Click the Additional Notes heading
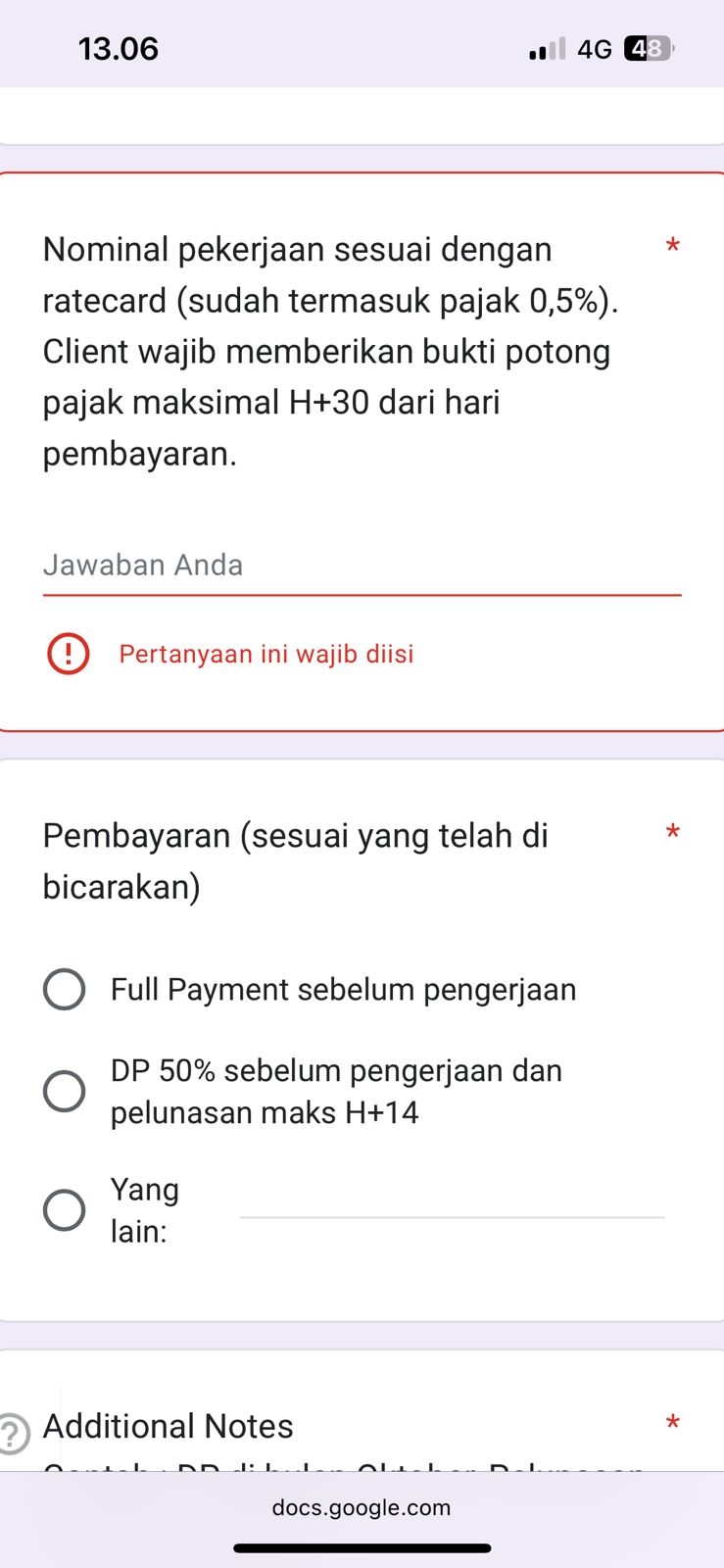This screenshot has height=1568, width=724. tap(169, 1426)
